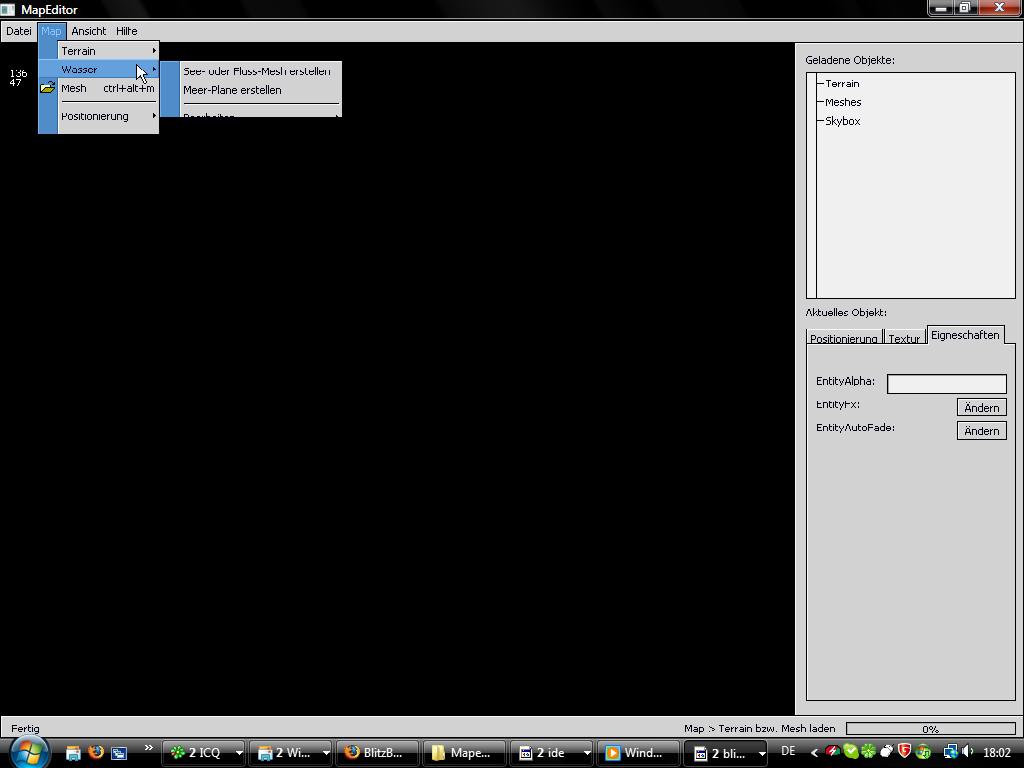Click the volume speaker icon in system tray

(x=967, y=752)
